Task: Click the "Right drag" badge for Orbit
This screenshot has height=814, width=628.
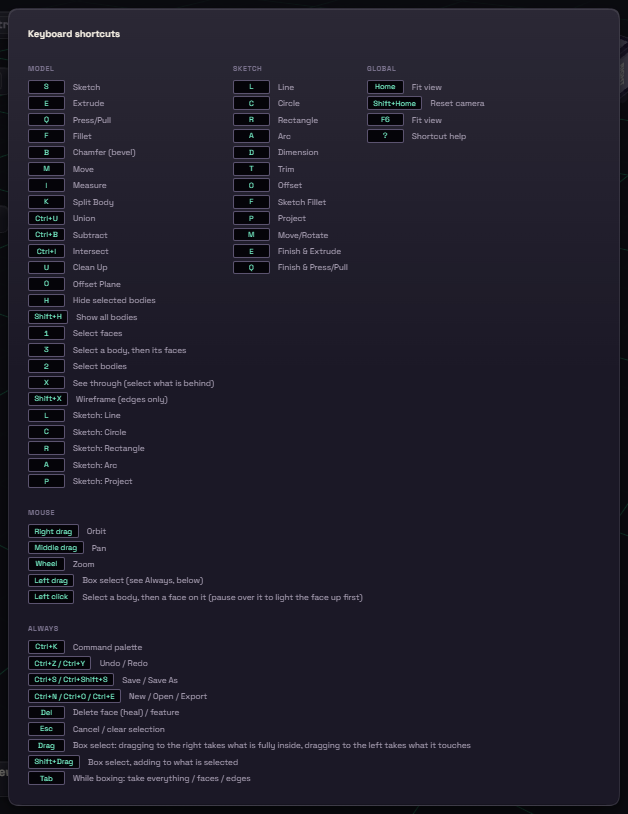Action: pyautogui.click(x=53, y=531)
